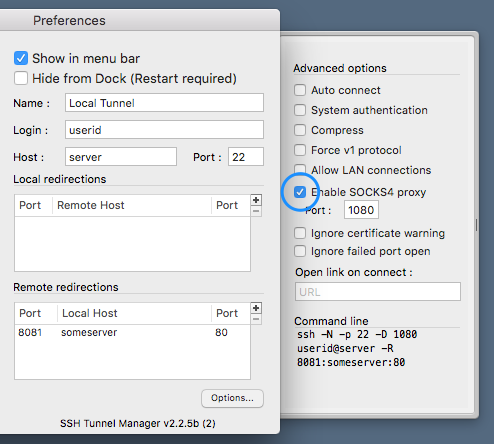The width and height of the screenshot is (494, 444).
Task: Toggle System authentication checkbox
Action: point(300,110)
